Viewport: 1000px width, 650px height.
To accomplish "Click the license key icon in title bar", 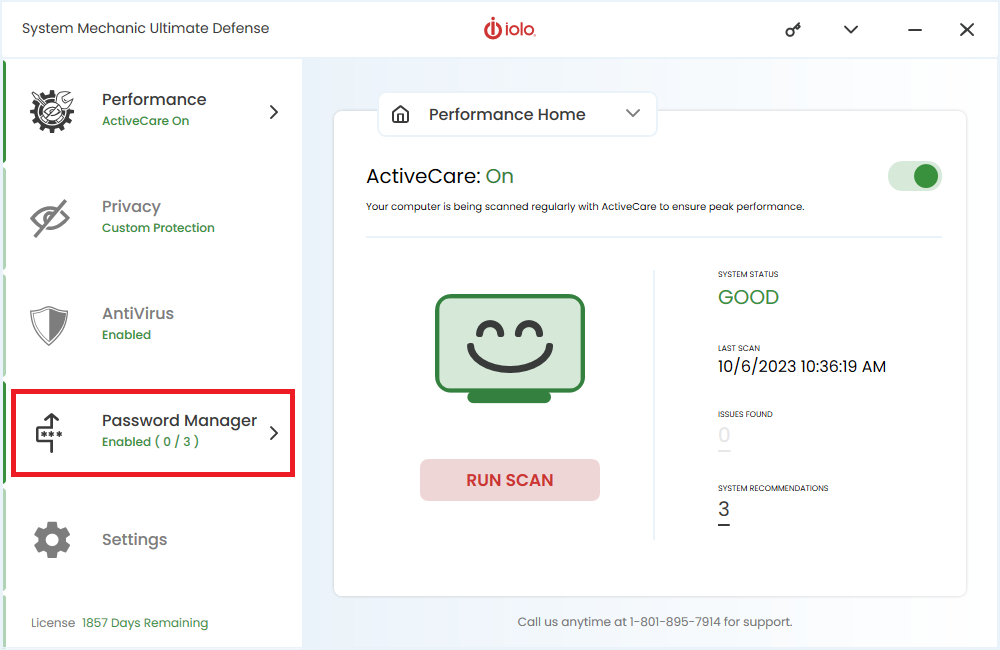I will coord(793,29).
